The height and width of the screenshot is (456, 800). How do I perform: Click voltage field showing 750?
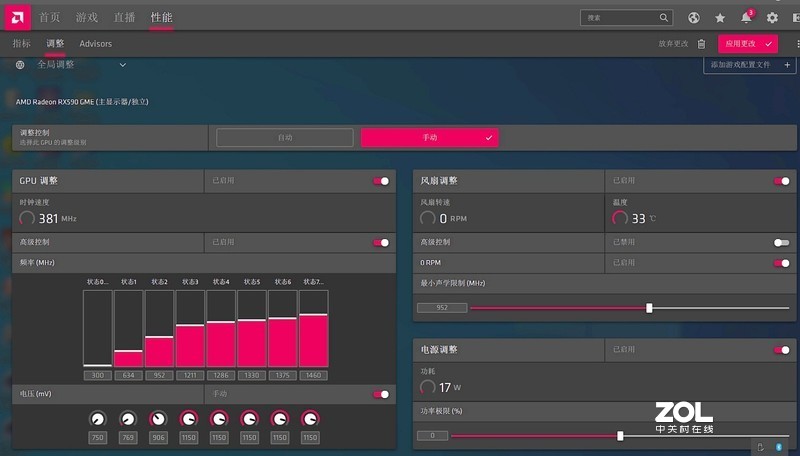97,438
